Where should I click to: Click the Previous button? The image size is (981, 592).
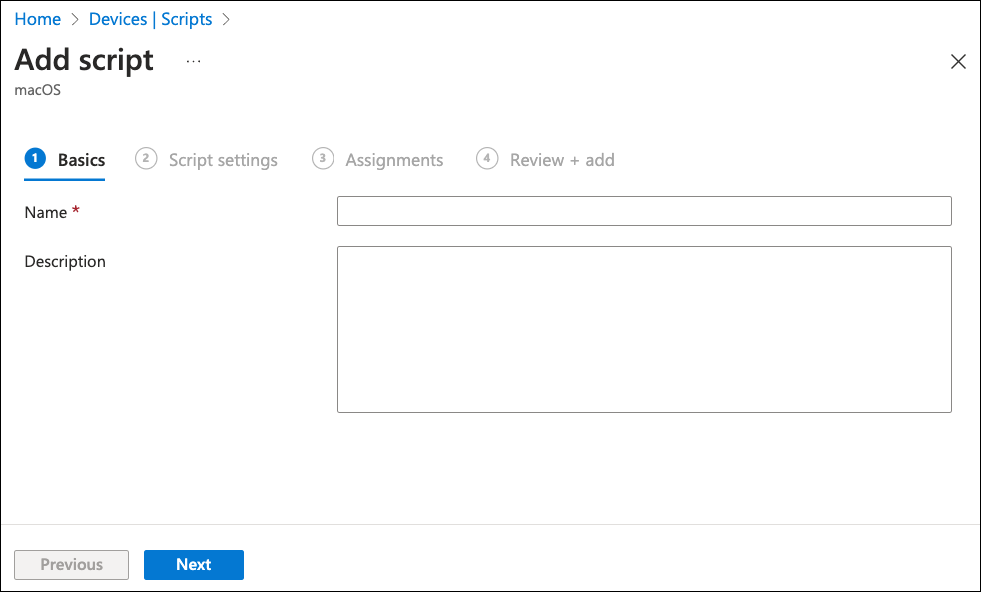coord(71,565)
